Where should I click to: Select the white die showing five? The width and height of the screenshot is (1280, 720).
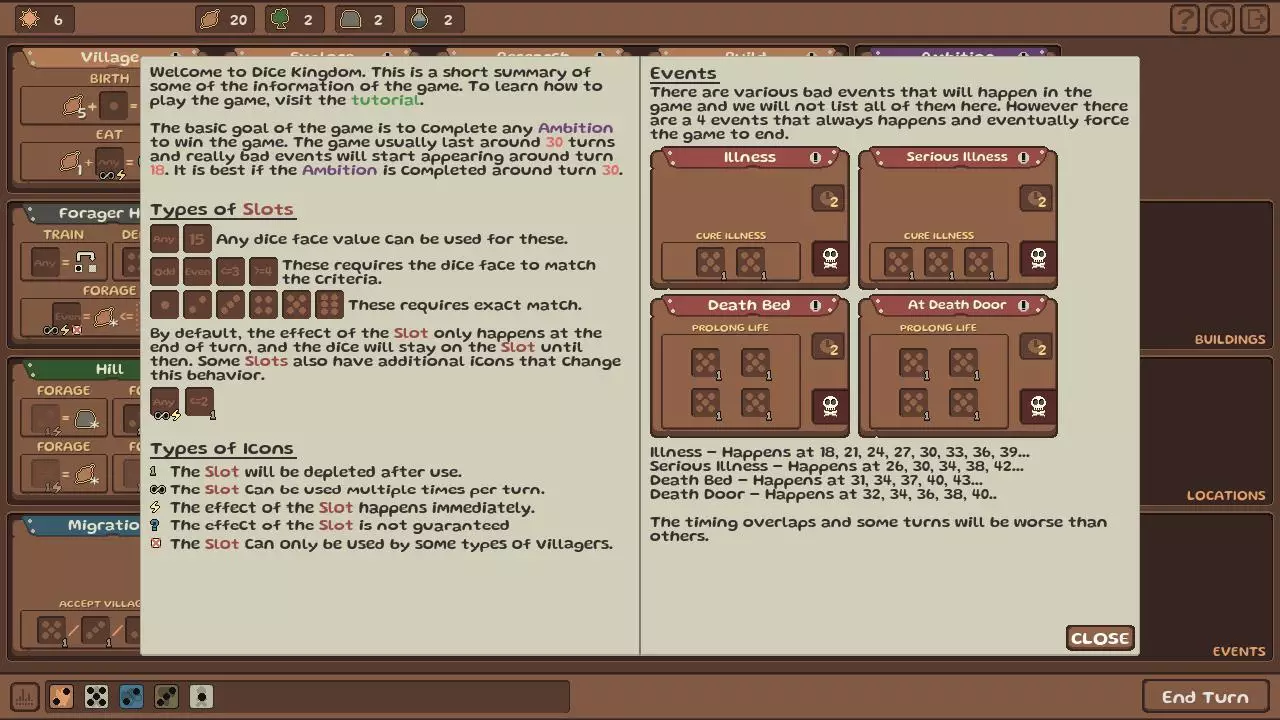click(x=96, y=696)
